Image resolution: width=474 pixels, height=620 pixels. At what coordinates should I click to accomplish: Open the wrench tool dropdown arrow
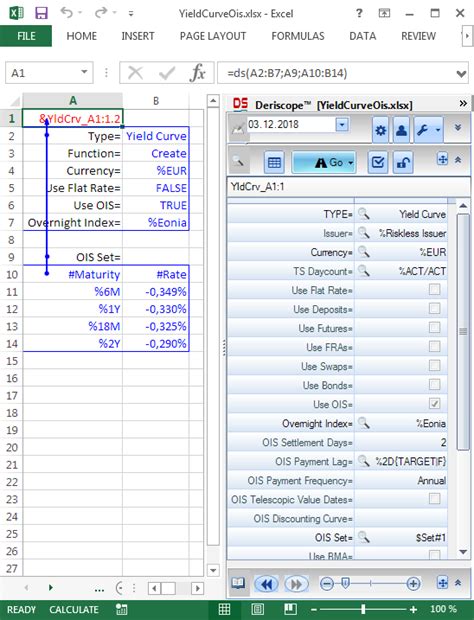click(438, 130)
